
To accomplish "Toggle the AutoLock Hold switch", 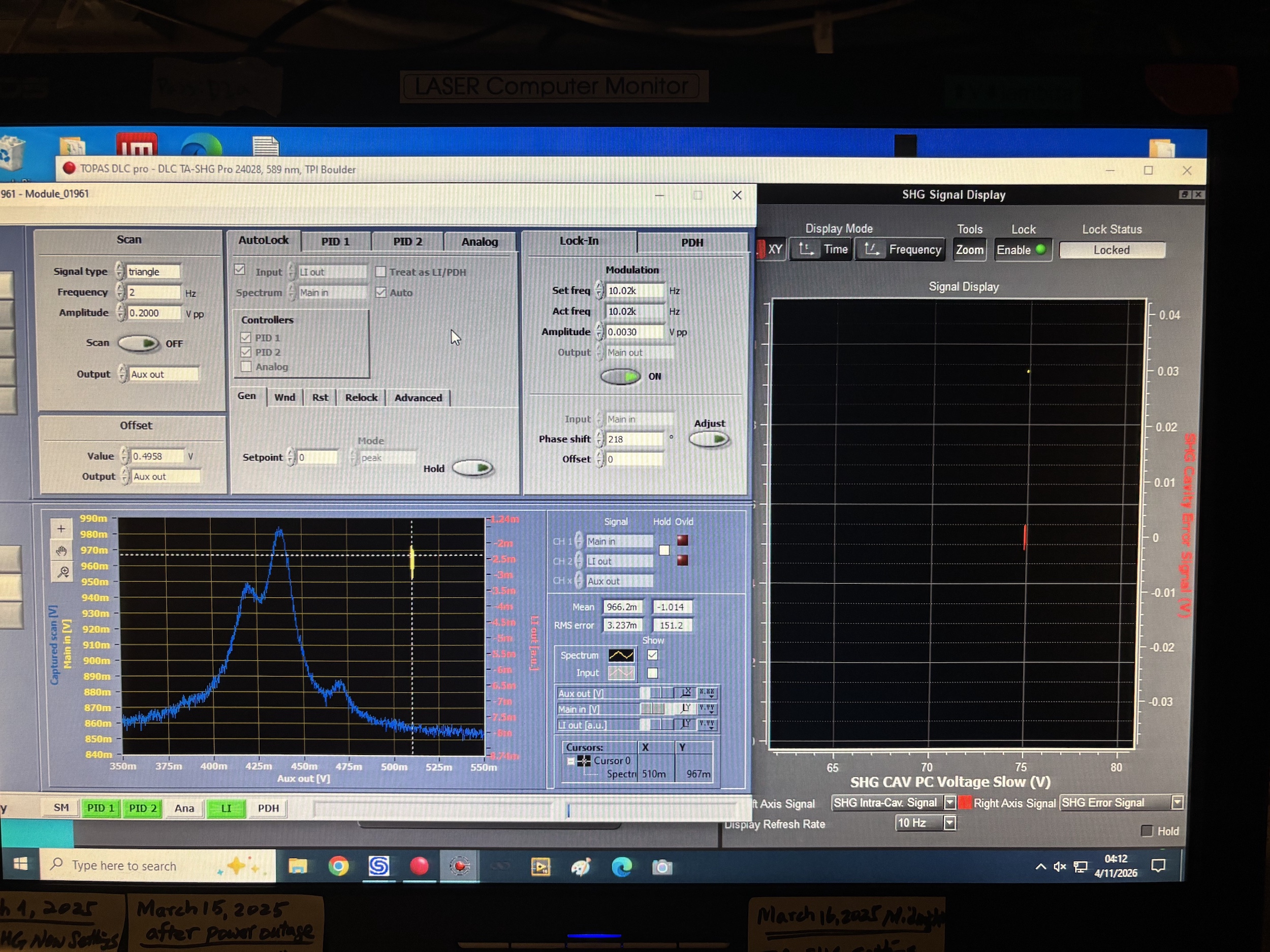I will pos(473,468).
